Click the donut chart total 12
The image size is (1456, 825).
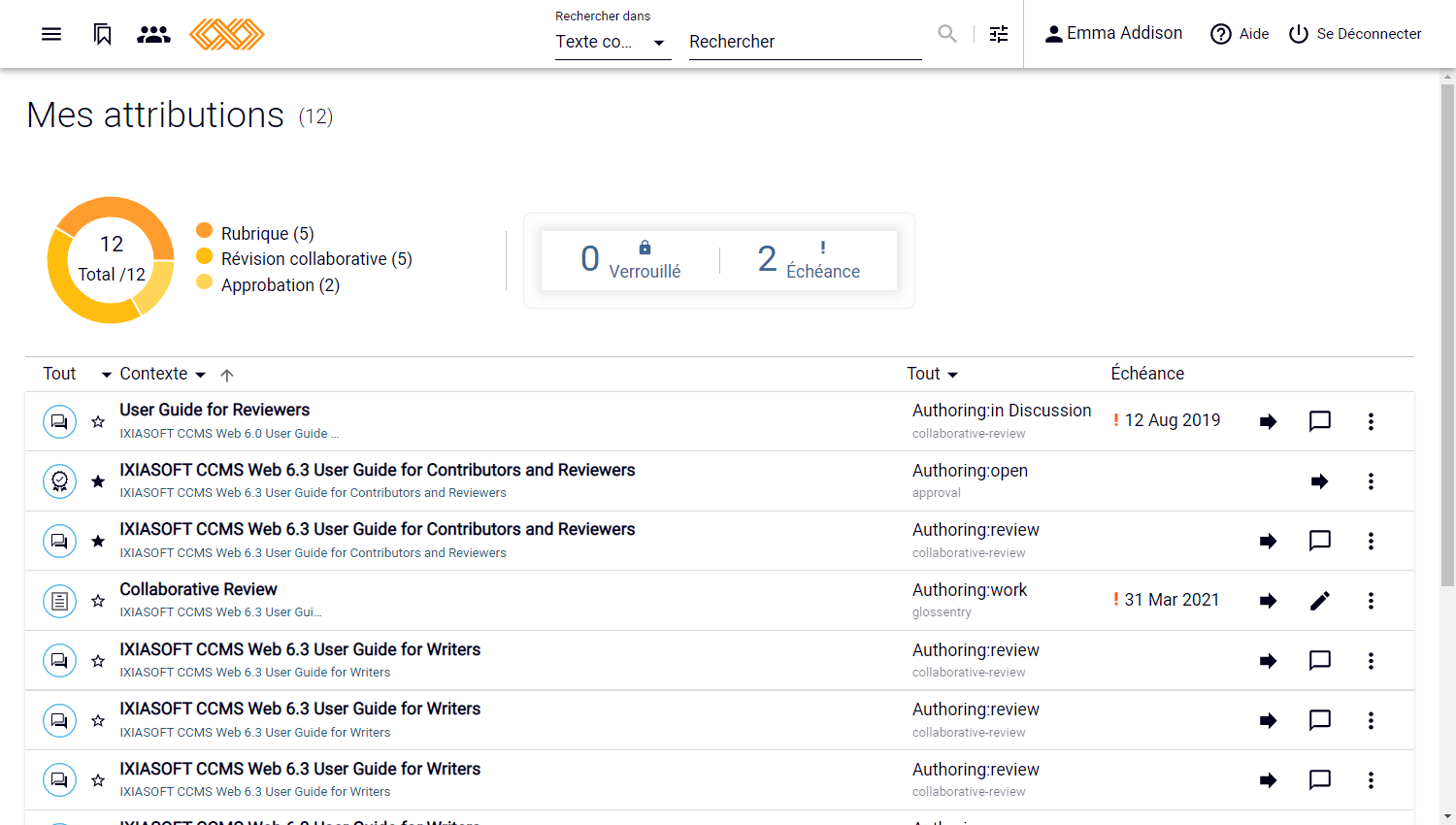[x=111, y=259]
